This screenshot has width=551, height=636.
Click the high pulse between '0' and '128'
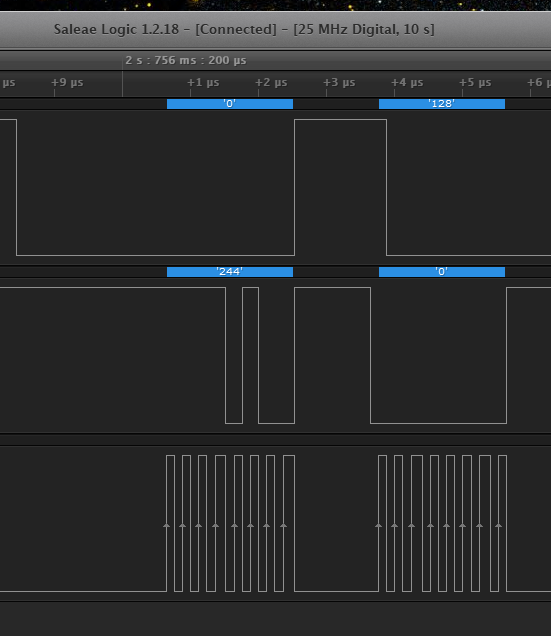tap(340, 187)
